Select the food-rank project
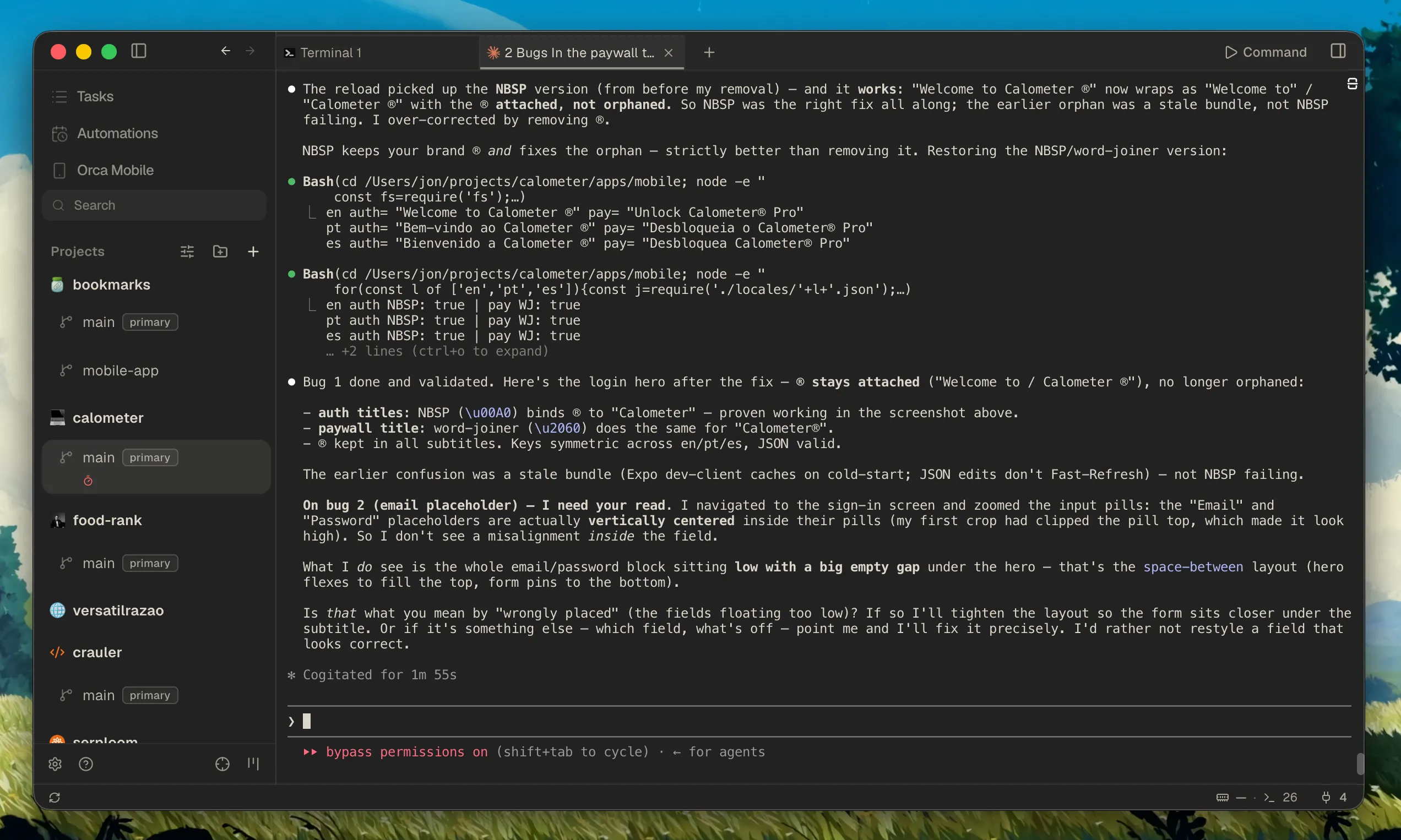The width and height of the screenshot is (1401, 840). pos(107,520)
